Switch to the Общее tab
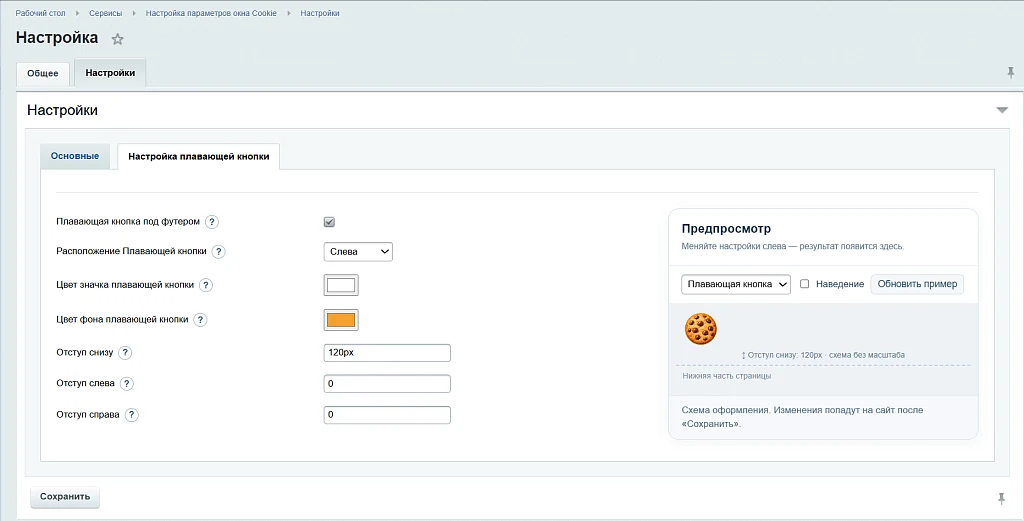Viewport: 1024px width, 521px height. (42, 73)
